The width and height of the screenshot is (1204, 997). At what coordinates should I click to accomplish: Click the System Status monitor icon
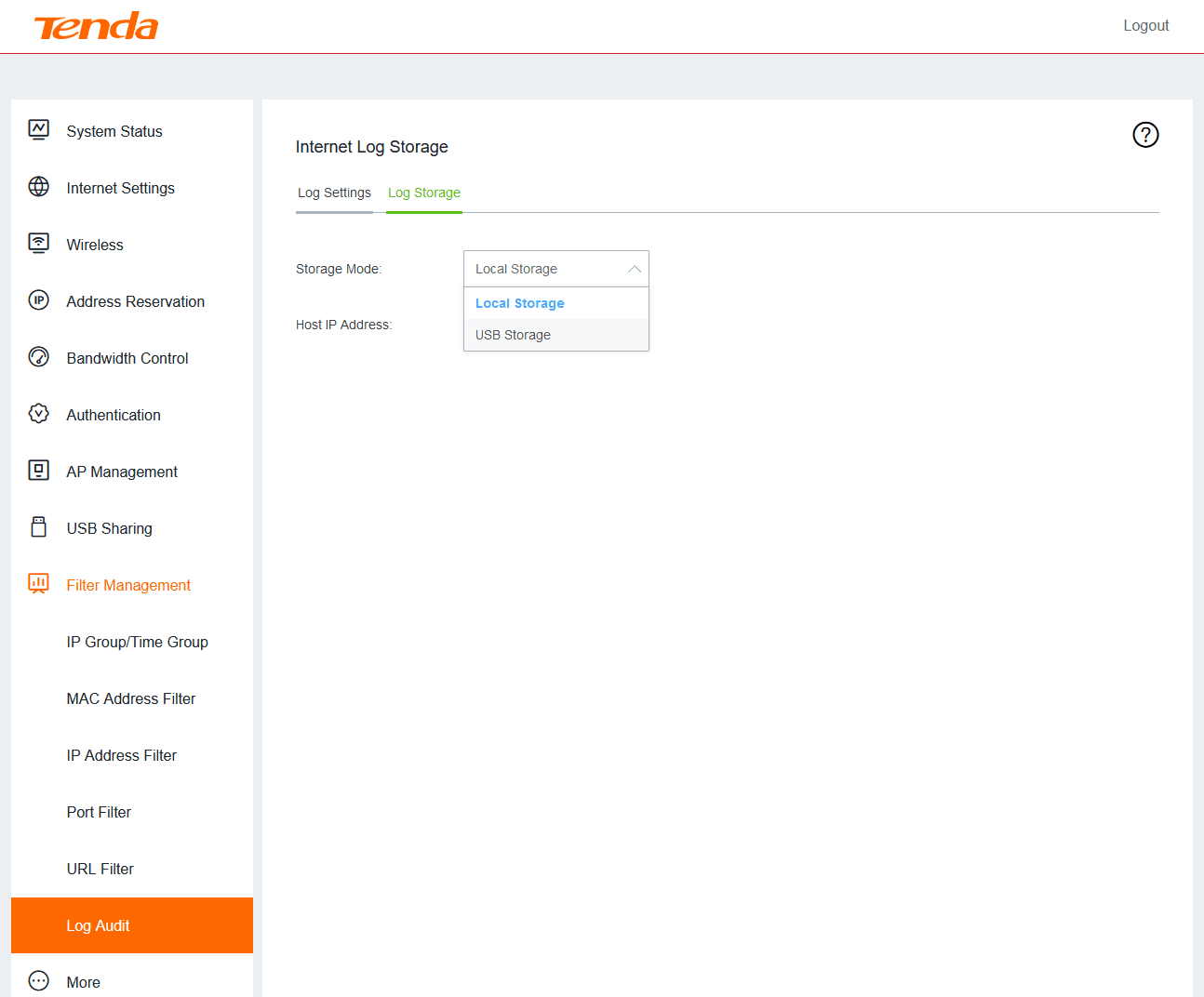click(38, 130)
